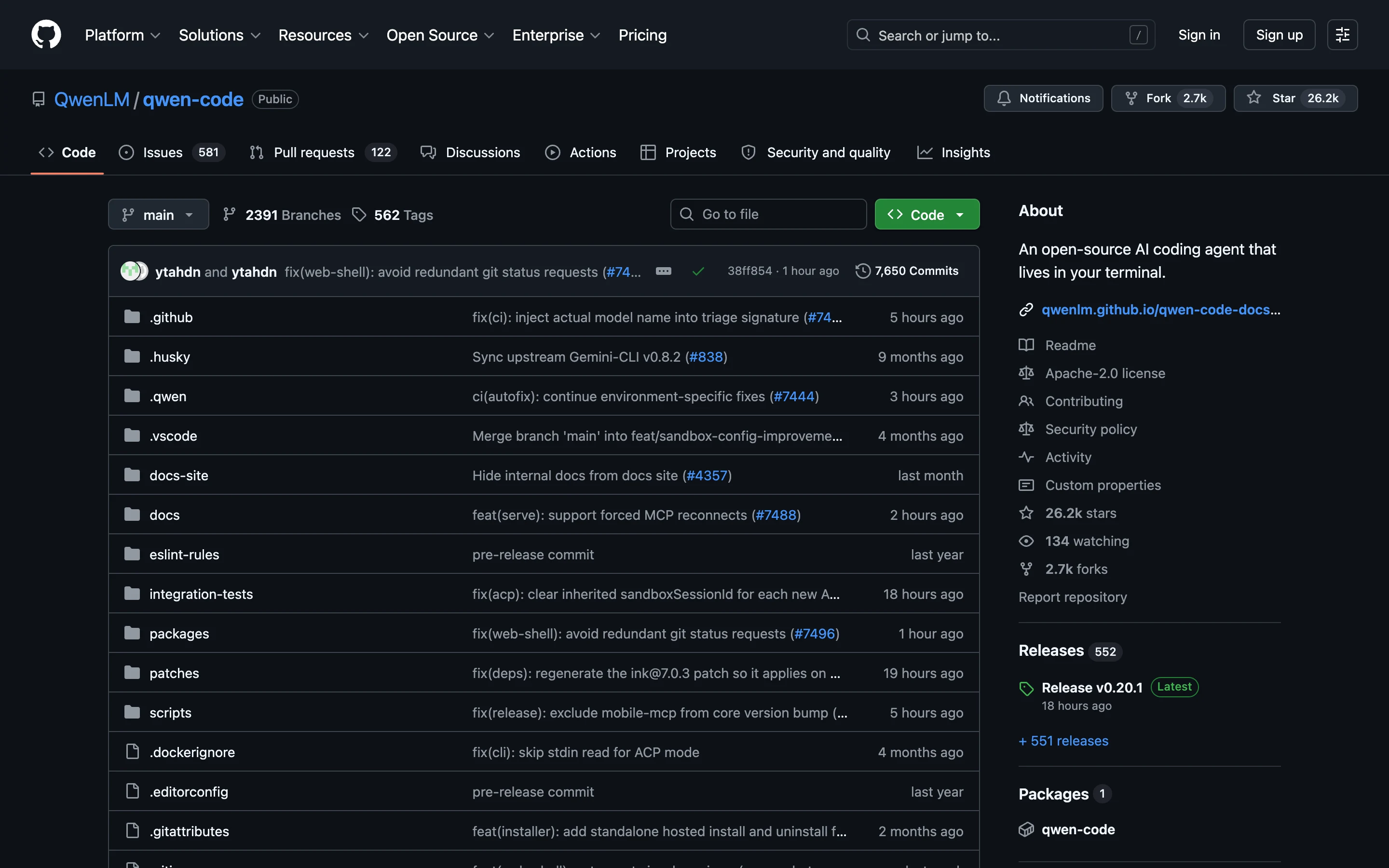
Task: Expand the Resources menu
Action: (x=324, y=35)
